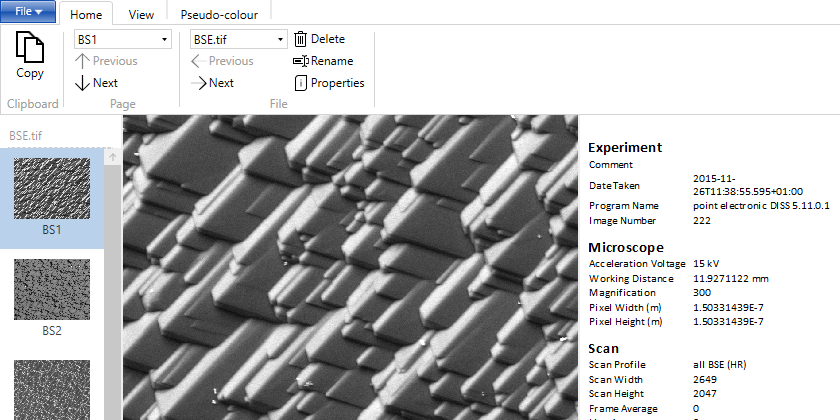The image size is (840, 420).
Task: Go to Next page arrow
Action: tap(83, 83)
